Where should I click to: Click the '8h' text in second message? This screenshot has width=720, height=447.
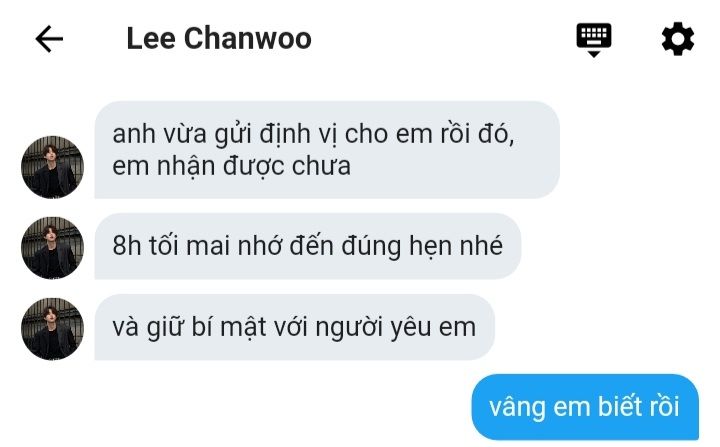[x=126, y=246]
